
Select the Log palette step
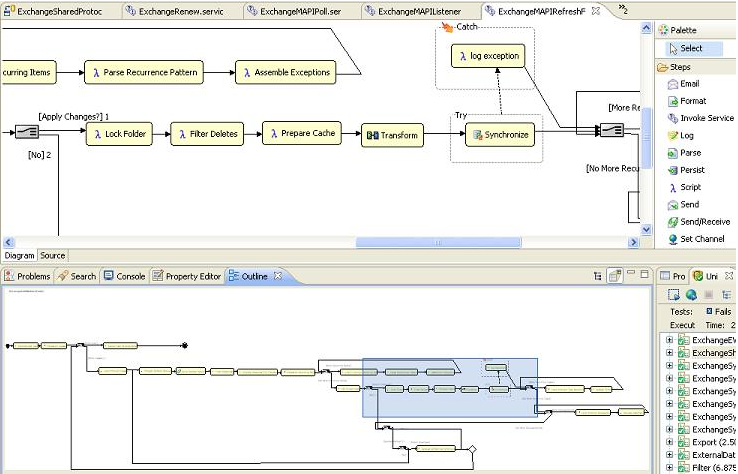[686, 135]
